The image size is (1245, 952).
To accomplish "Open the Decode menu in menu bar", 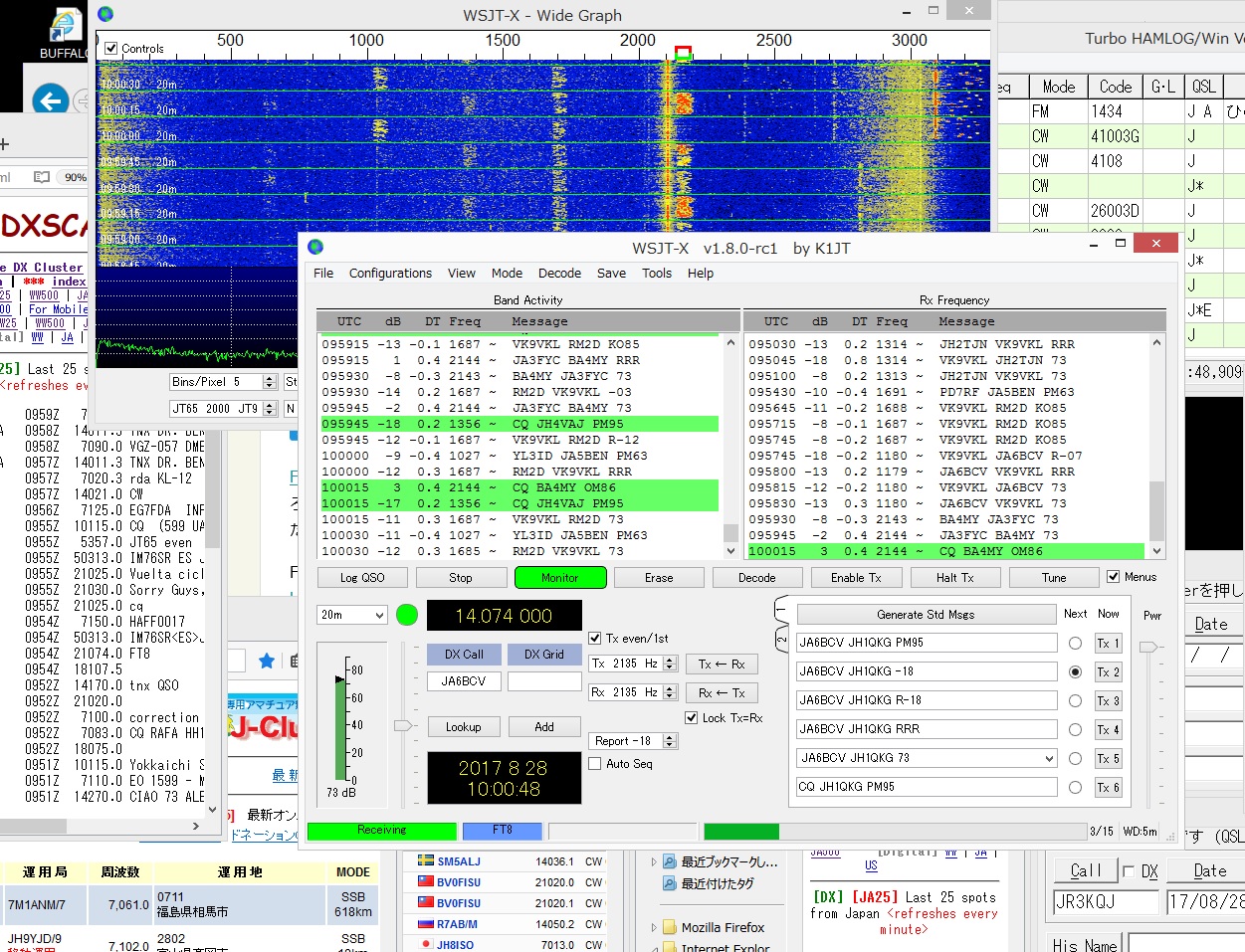I will click(x=559, y=273).
